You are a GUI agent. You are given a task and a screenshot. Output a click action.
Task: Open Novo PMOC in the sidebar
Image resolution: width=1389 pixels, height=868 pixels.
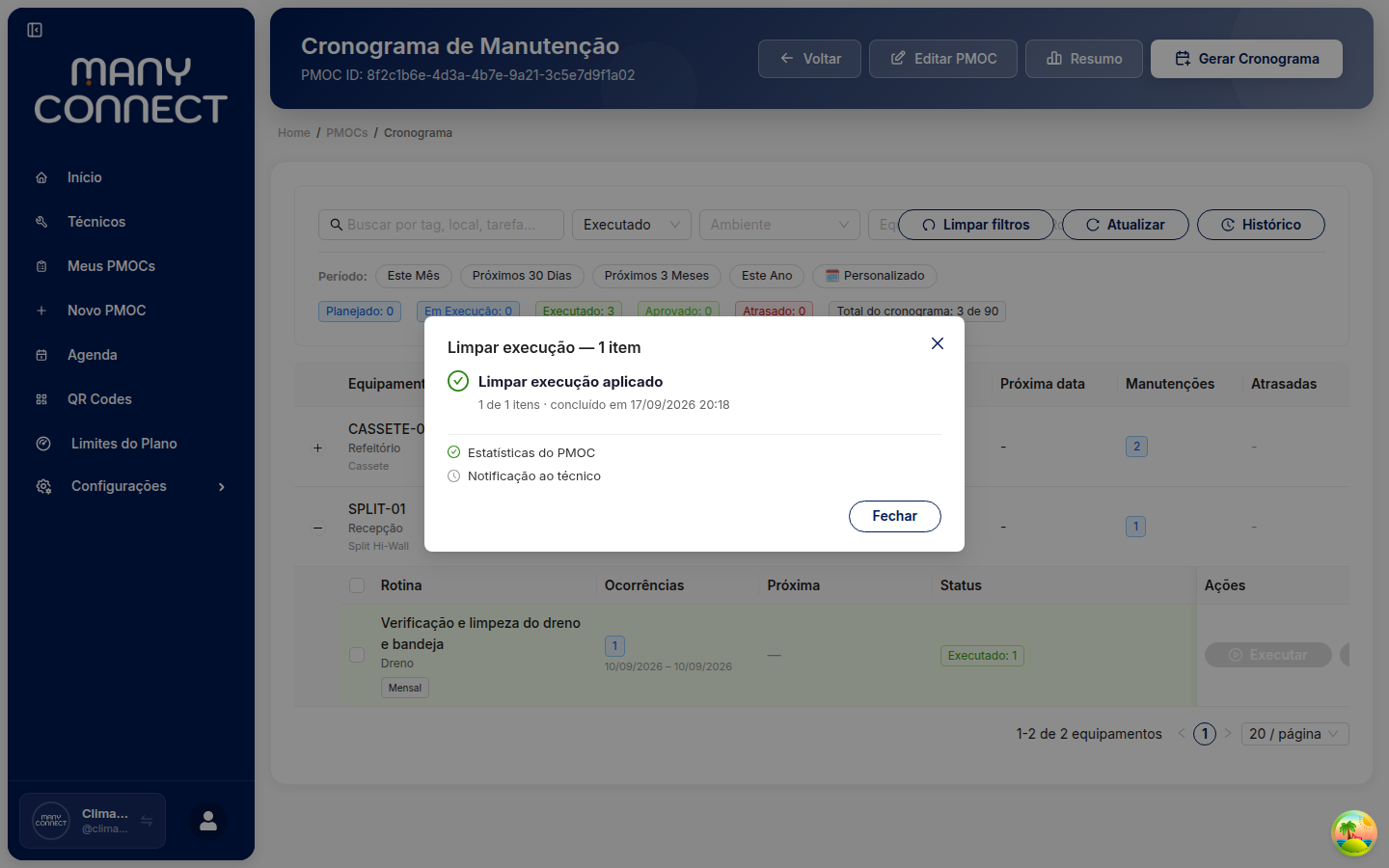point(106,311)
